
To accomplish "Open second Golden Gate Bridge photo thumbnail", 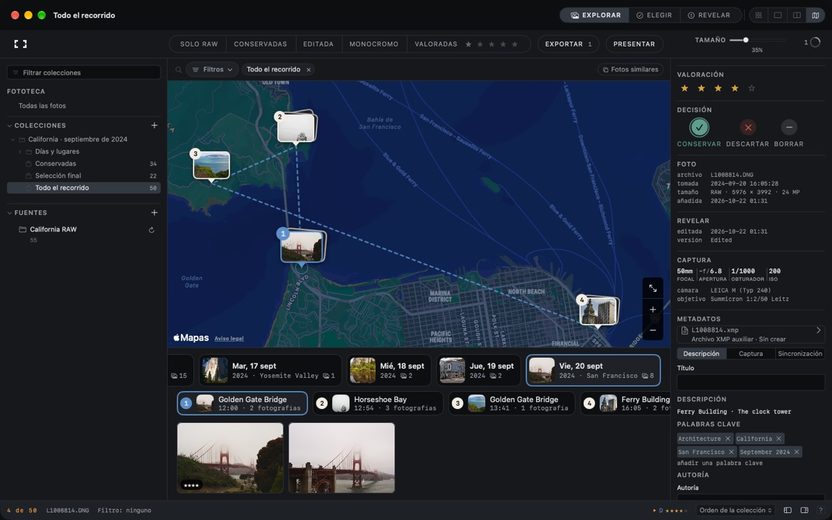I will coord(342,458).
